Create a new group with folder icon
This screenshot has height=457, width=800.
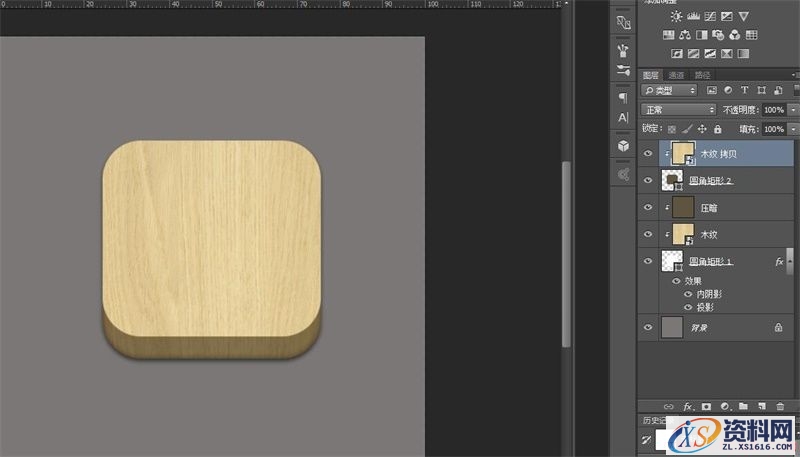[x=743, y=407]
